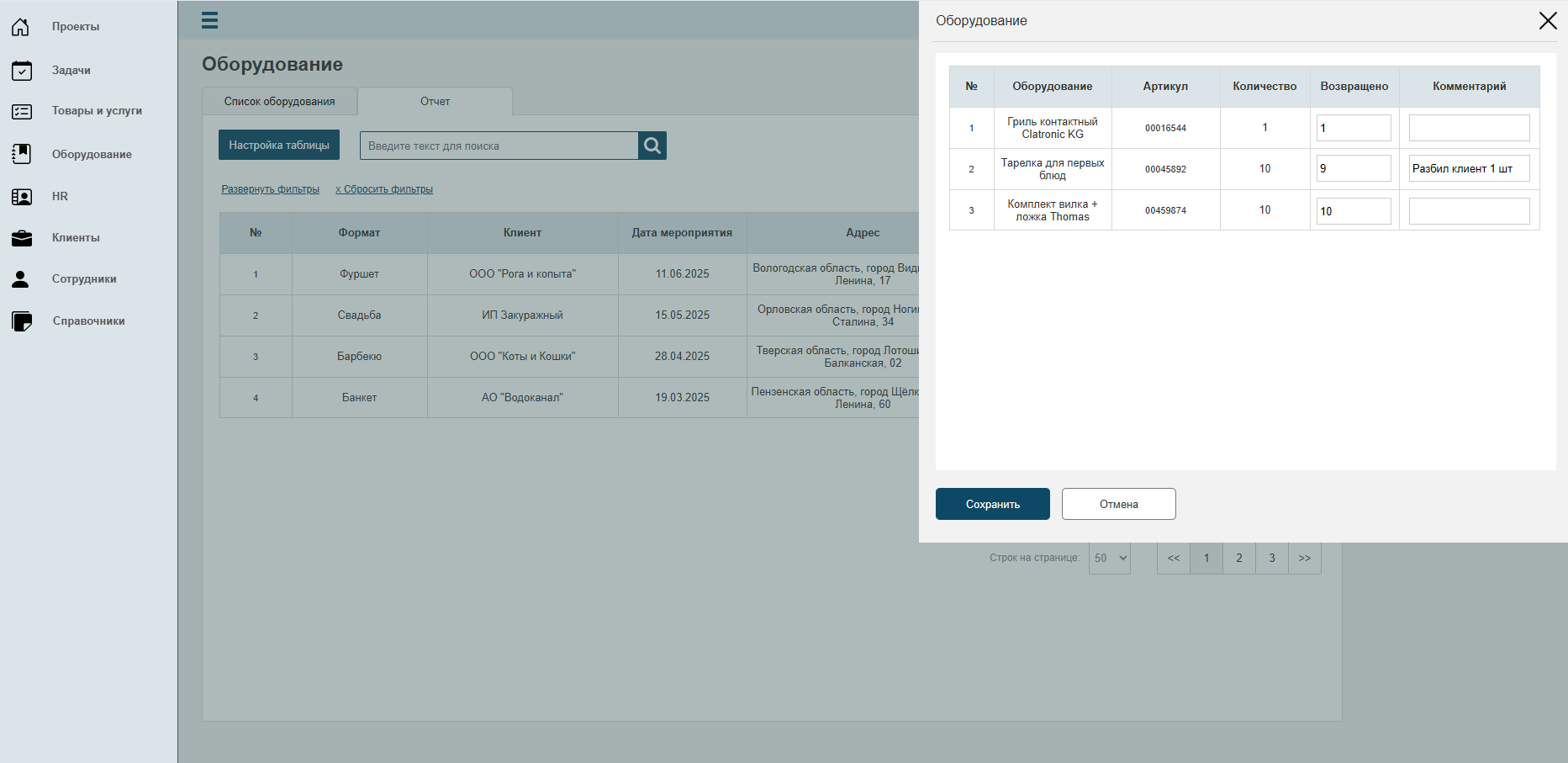Expand rows per page dropdown
The width and height of the screenshot is (1568, 763).
tap(1110, 559)
